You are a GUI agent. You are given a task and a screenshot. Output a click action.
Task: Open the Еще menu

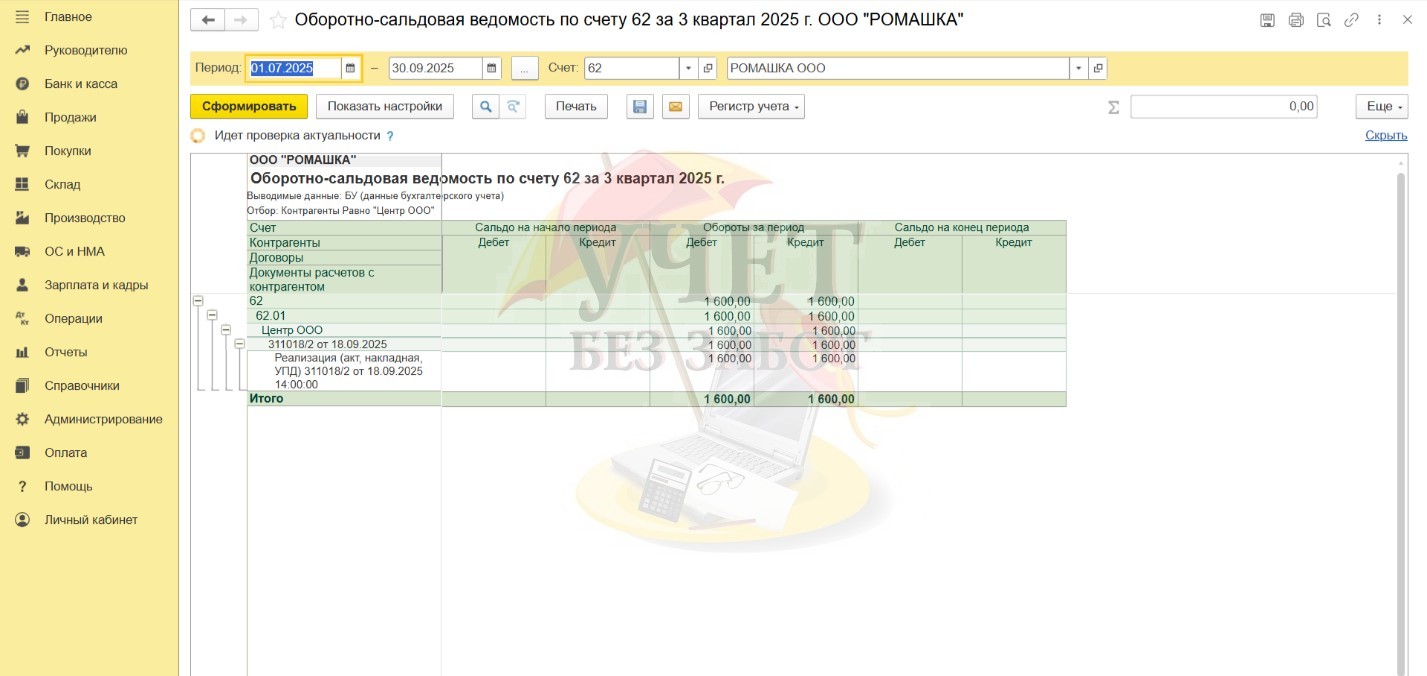(x=1381, y=107)
